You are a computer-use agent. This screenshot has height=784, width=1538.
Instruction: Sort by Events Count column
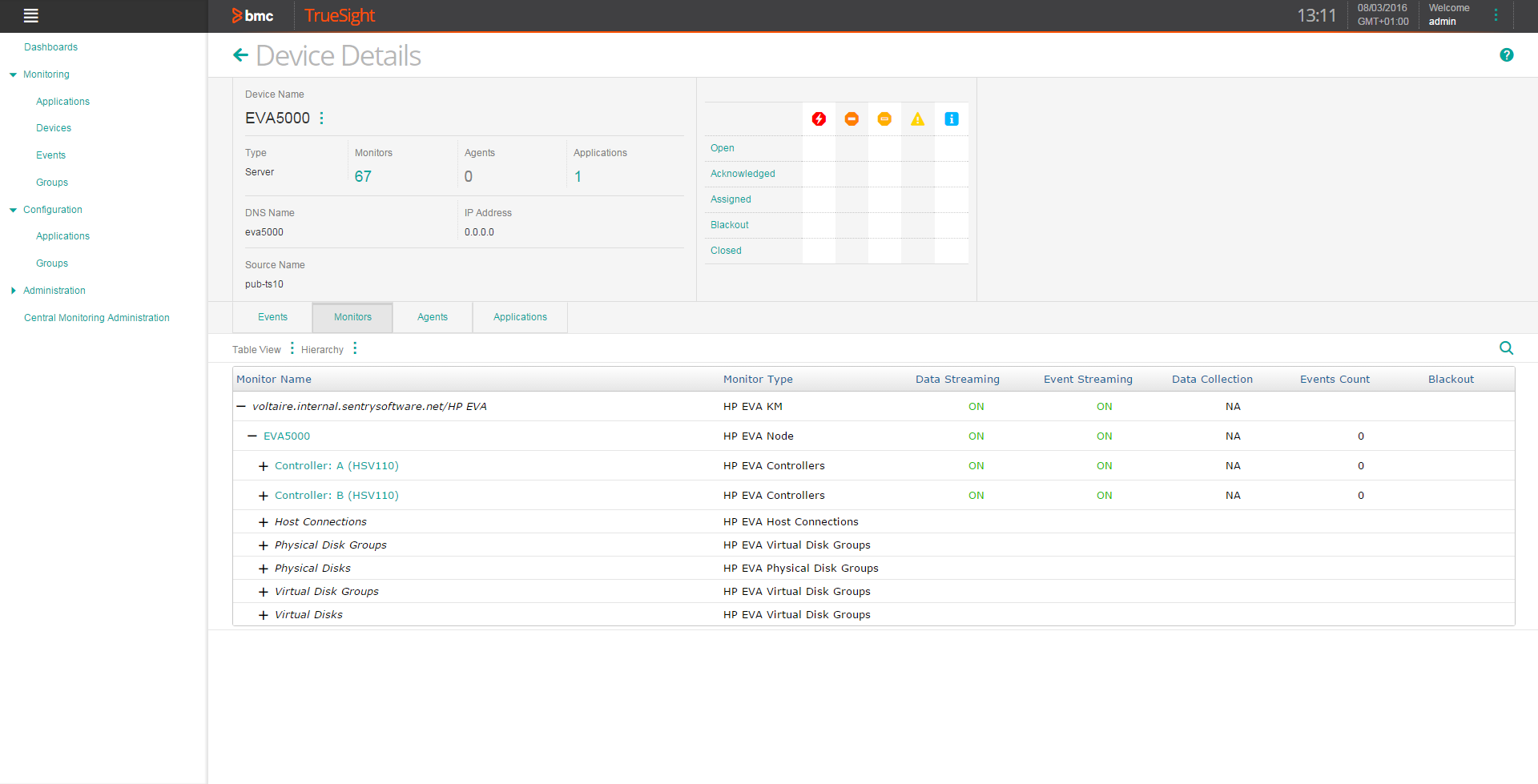tap(1335, 380)
